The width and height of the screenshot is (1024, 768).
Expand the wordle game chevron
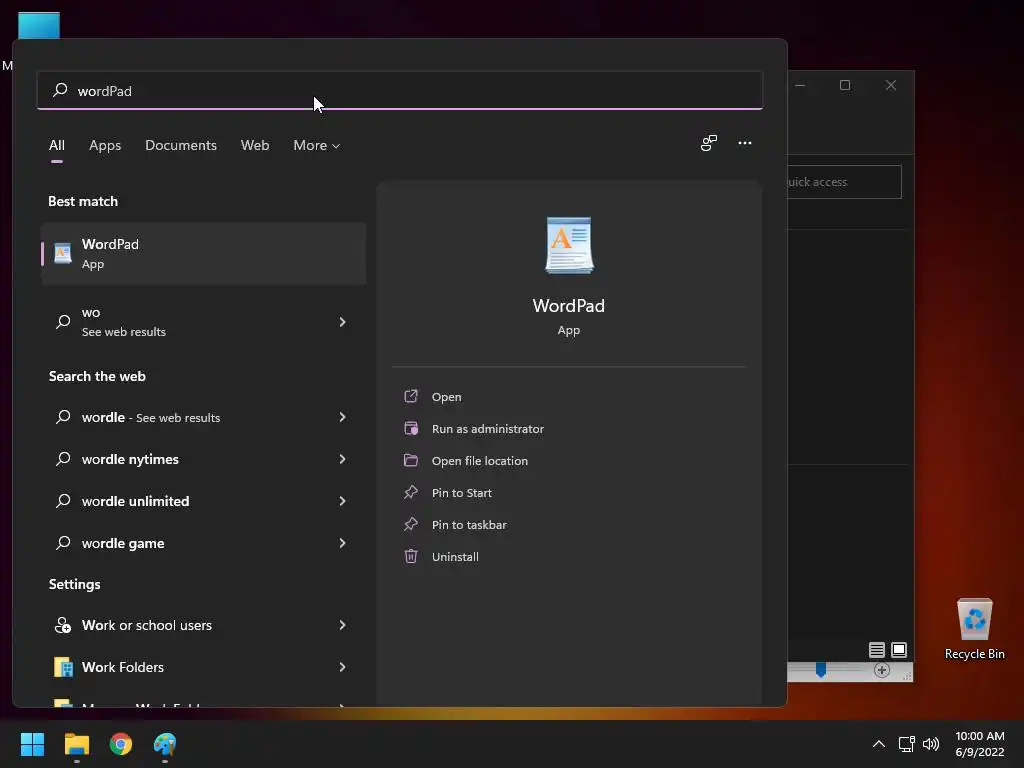tap(342, 543)
